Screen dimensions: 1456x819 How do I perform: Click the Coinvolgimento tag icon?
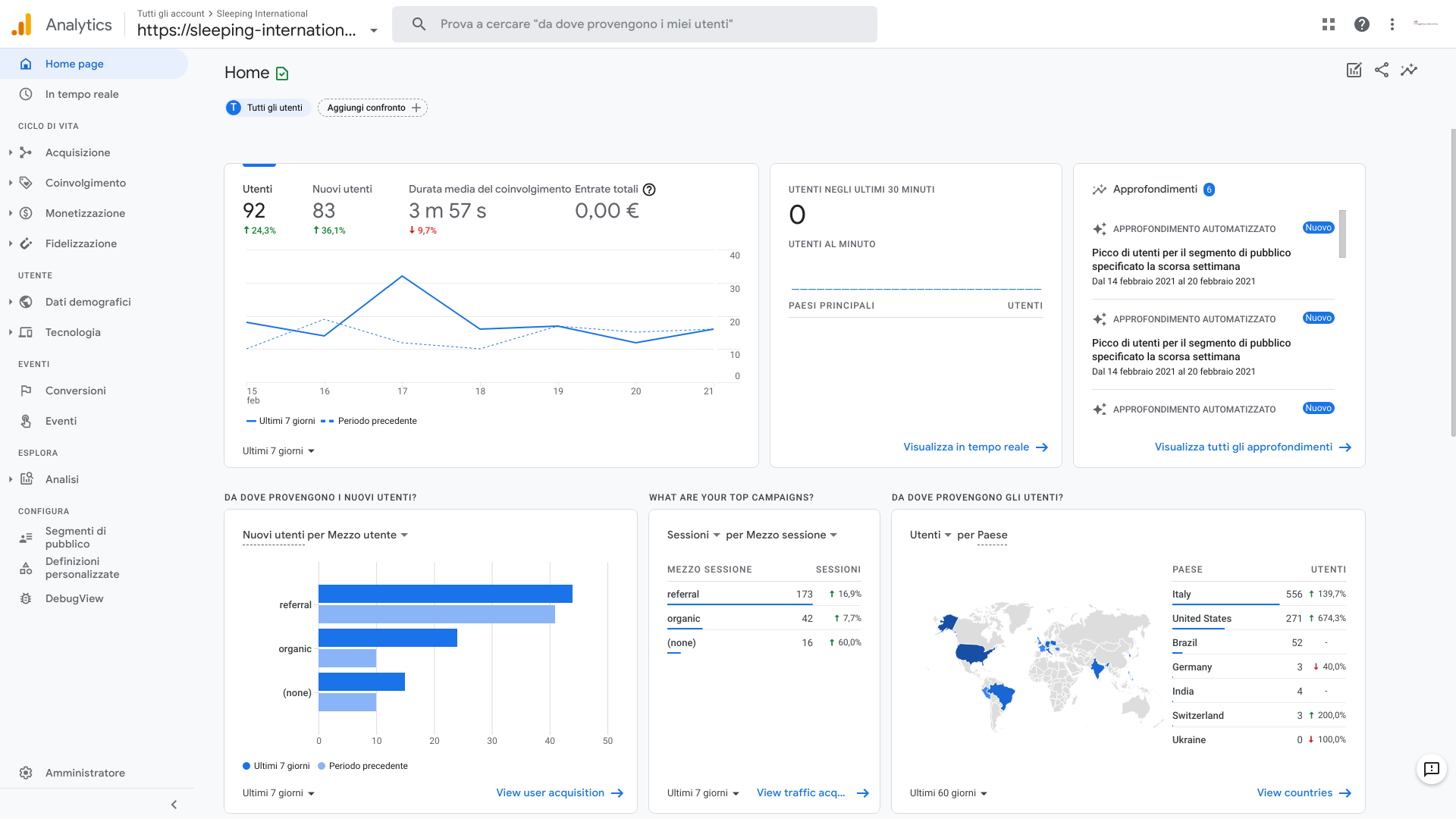[26, 183]
